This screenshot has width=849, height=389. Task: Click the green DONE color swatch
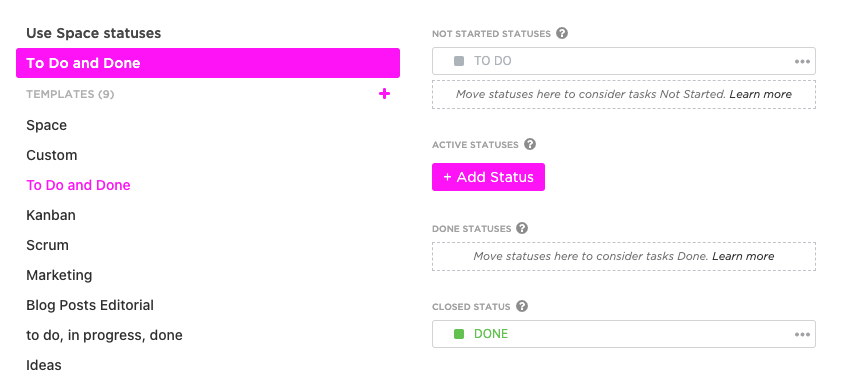point(459,334)
